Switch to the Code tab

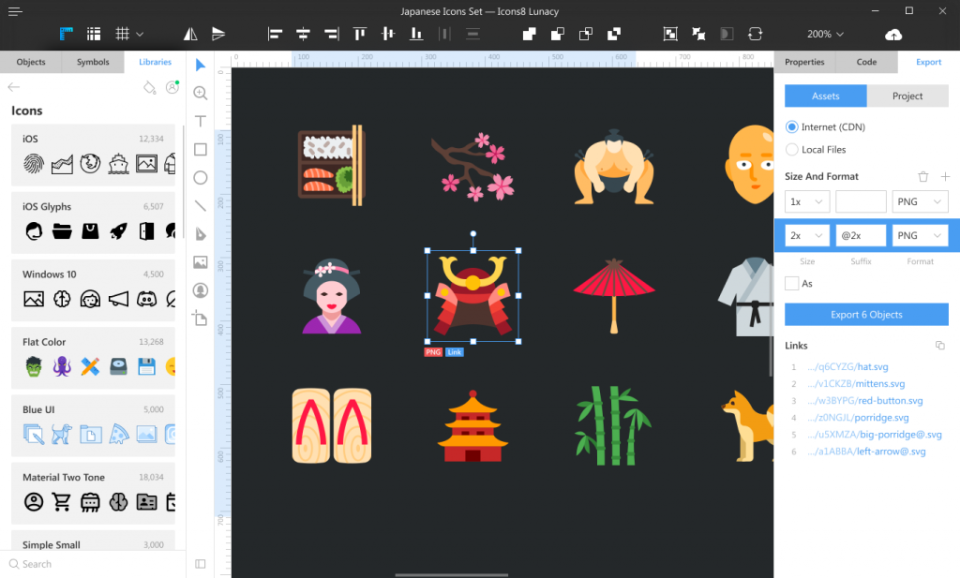(x=866, y=61)
